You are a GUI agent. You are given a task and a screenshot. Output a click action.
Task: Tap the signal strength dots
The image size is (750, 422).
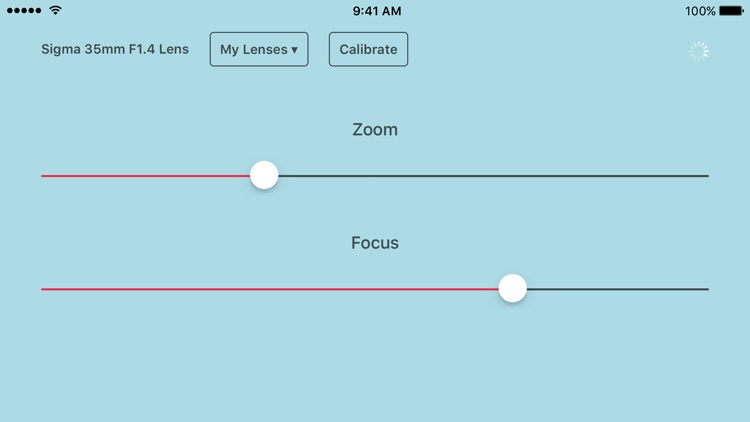[24, 11]
